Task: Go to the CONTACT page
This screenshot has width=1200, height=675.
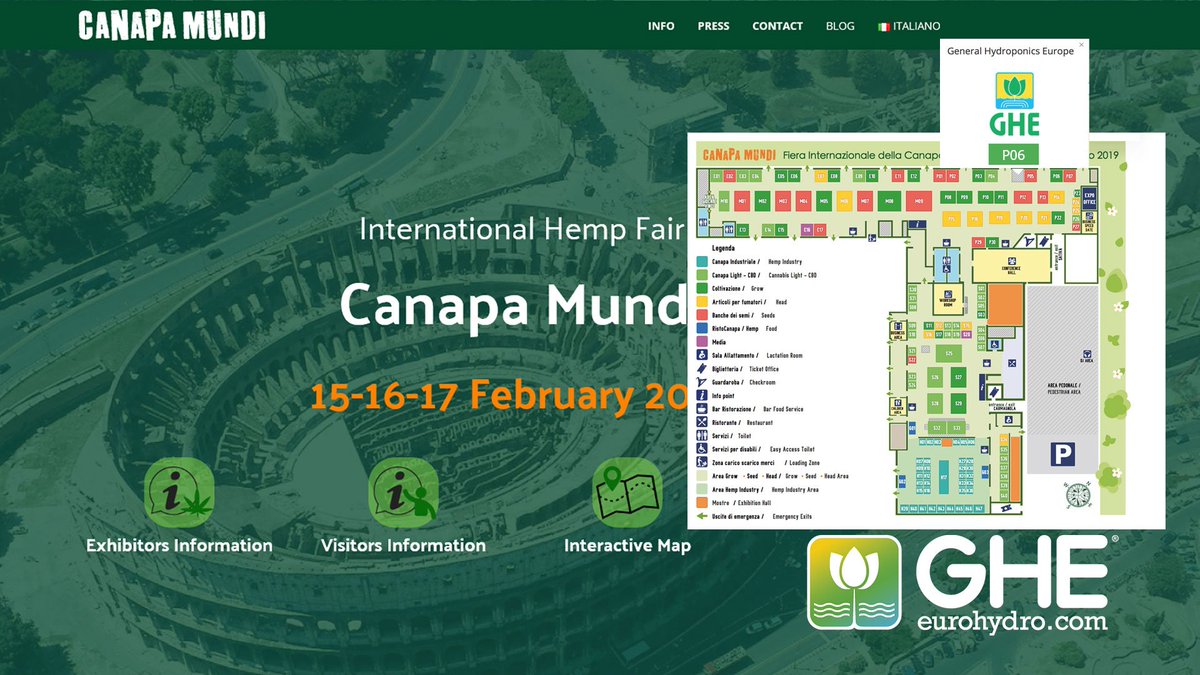Action: pos(777,26)
